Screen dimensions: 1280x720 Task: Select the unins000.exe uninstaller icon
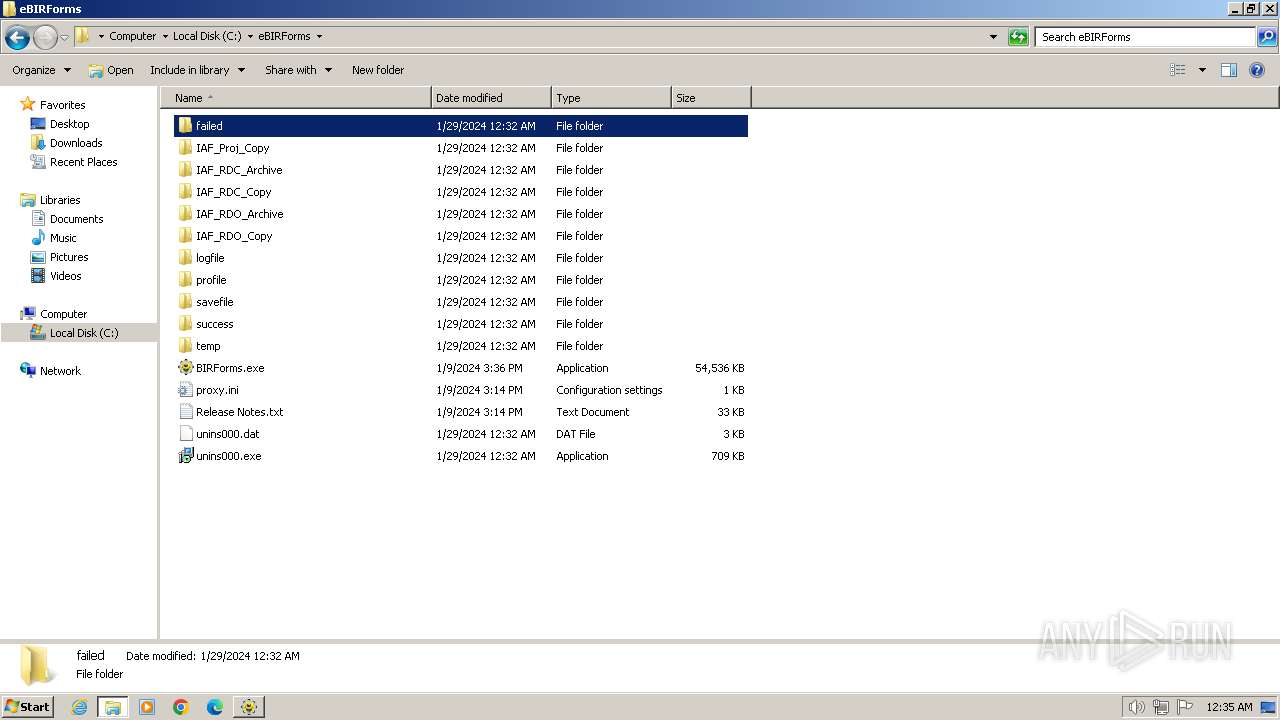[185, 456]
